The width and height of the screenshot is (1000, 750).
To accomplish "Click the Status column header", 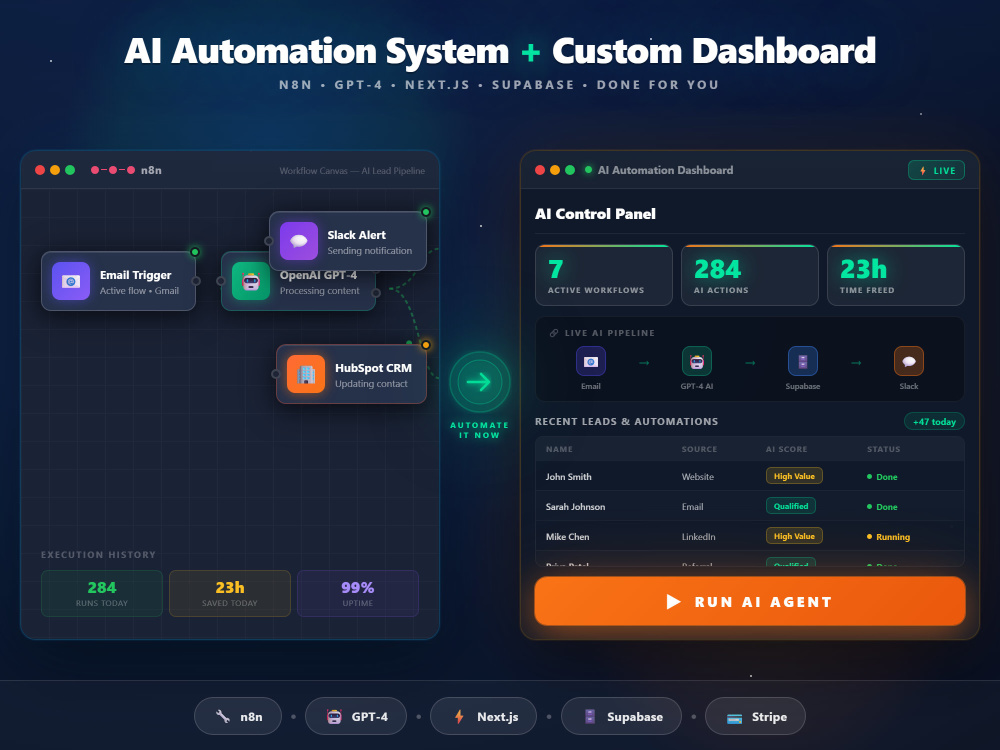I will click(x=883, y=449).
